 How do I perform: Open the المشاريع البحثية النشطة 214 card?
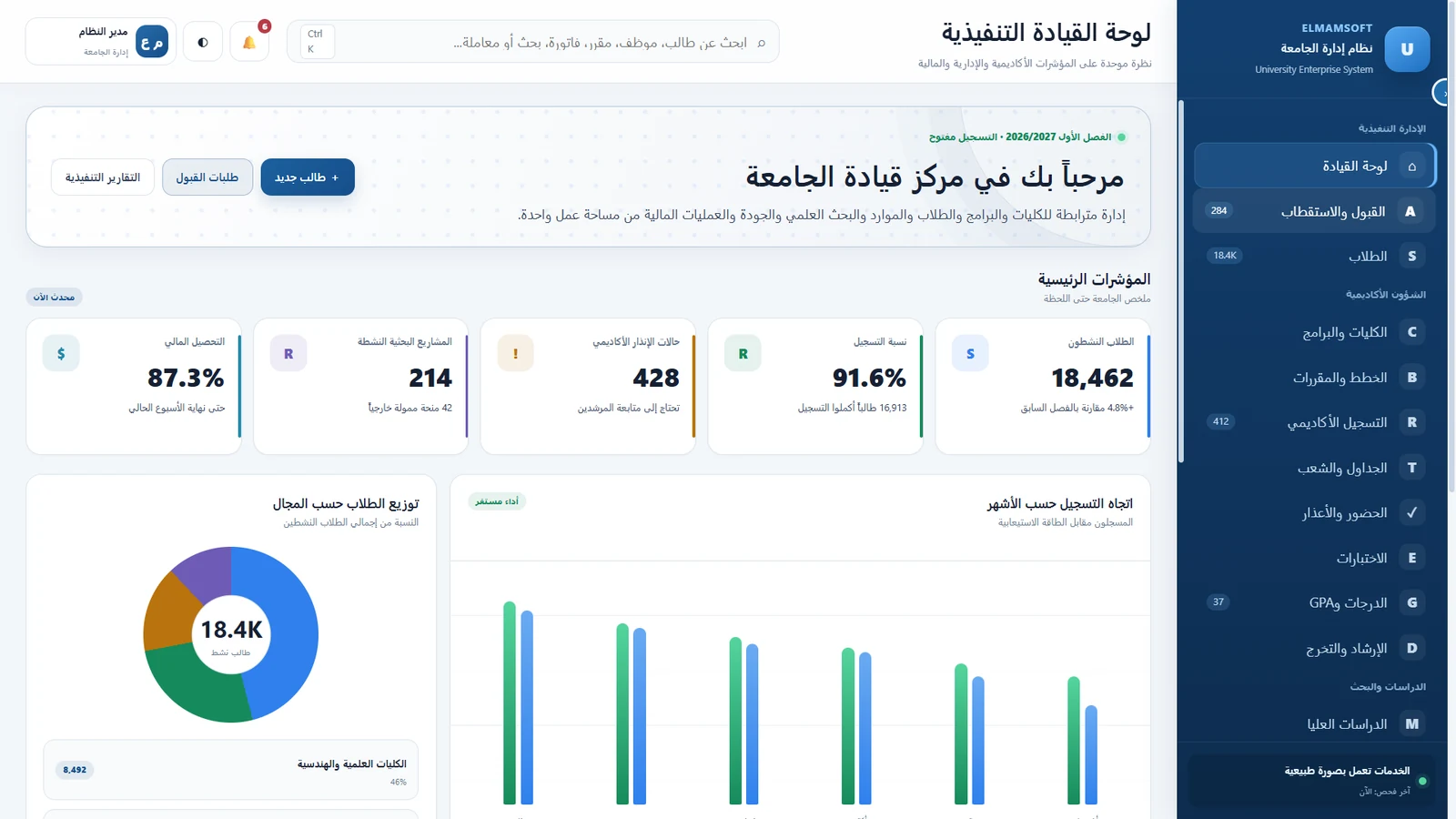coord(361,386)
